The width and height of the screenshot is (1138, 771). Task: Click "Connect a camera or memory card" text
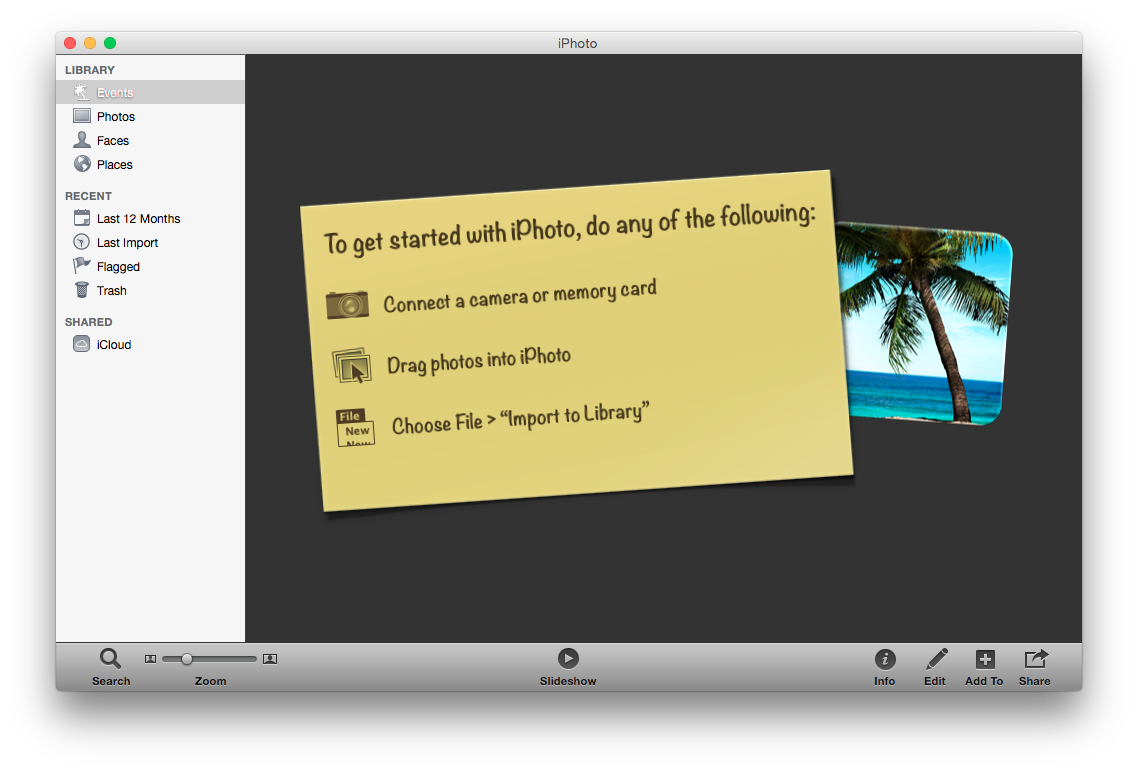click(x=520, y=295)
